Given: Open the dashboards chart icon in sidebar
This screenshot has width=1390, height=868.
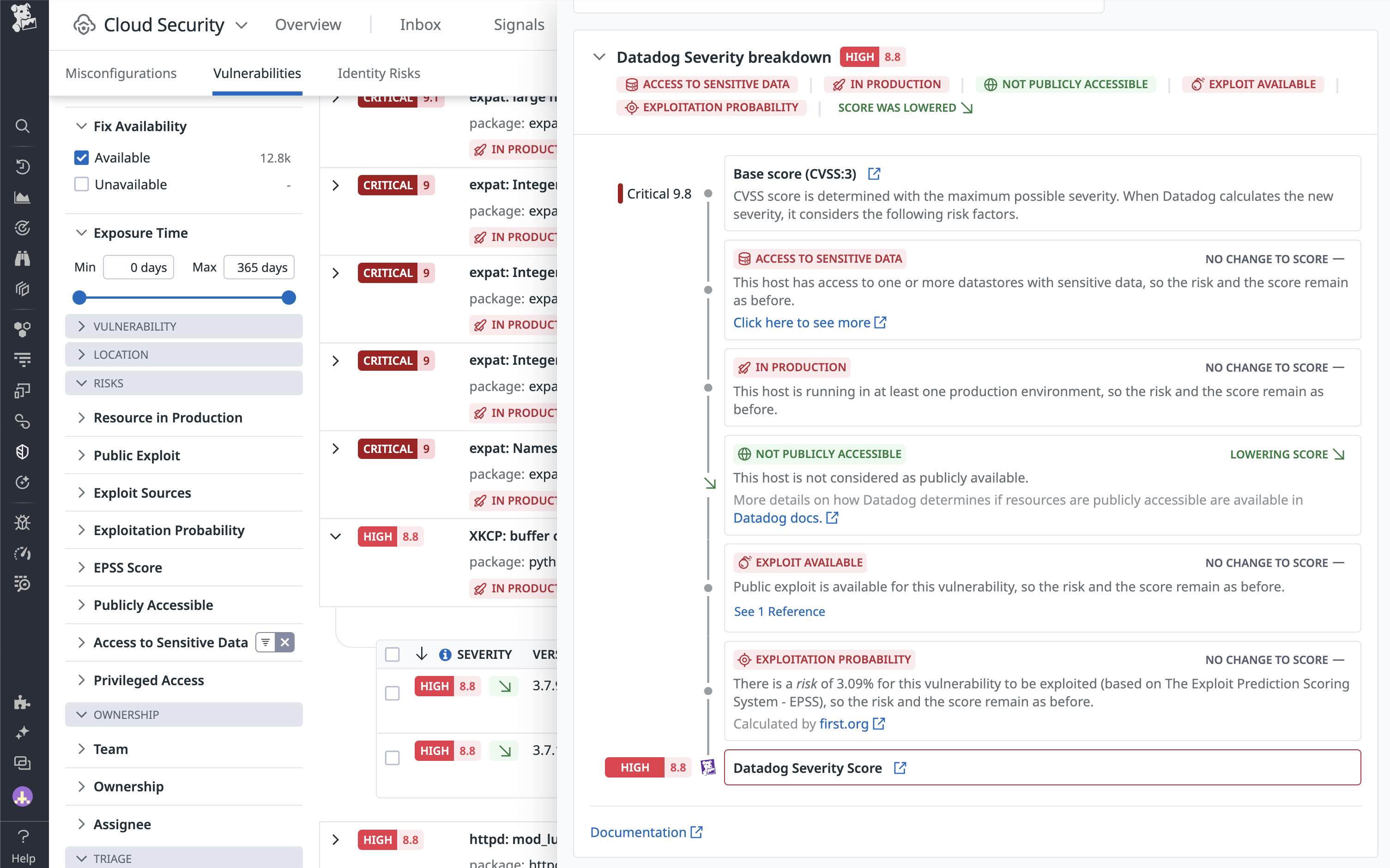Looking at the screenshot, I should (x=22, y=197).
